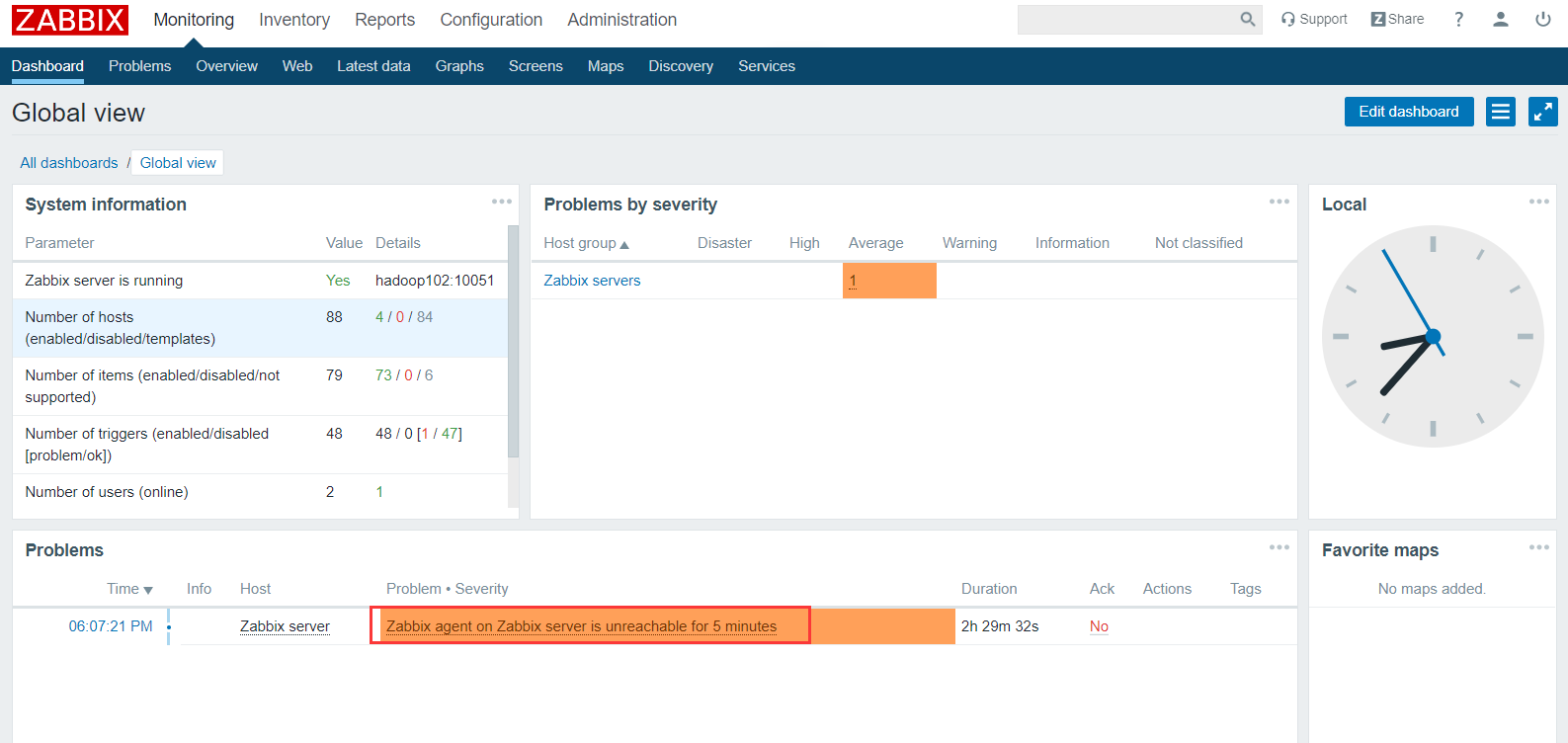
Task: Open the 06:07:21 PM problem time link
Action: tap(111, 626)
